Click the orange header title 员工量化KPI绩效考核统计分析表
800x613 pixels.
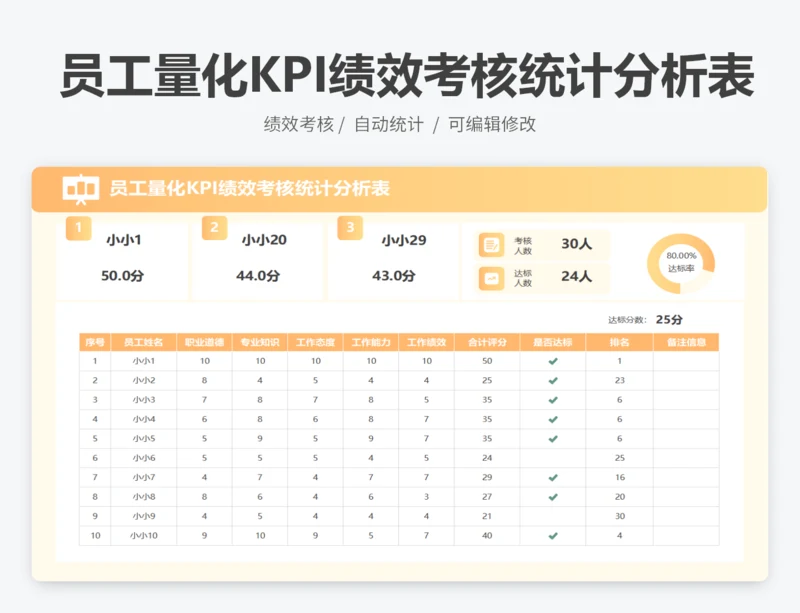point(249,188)
